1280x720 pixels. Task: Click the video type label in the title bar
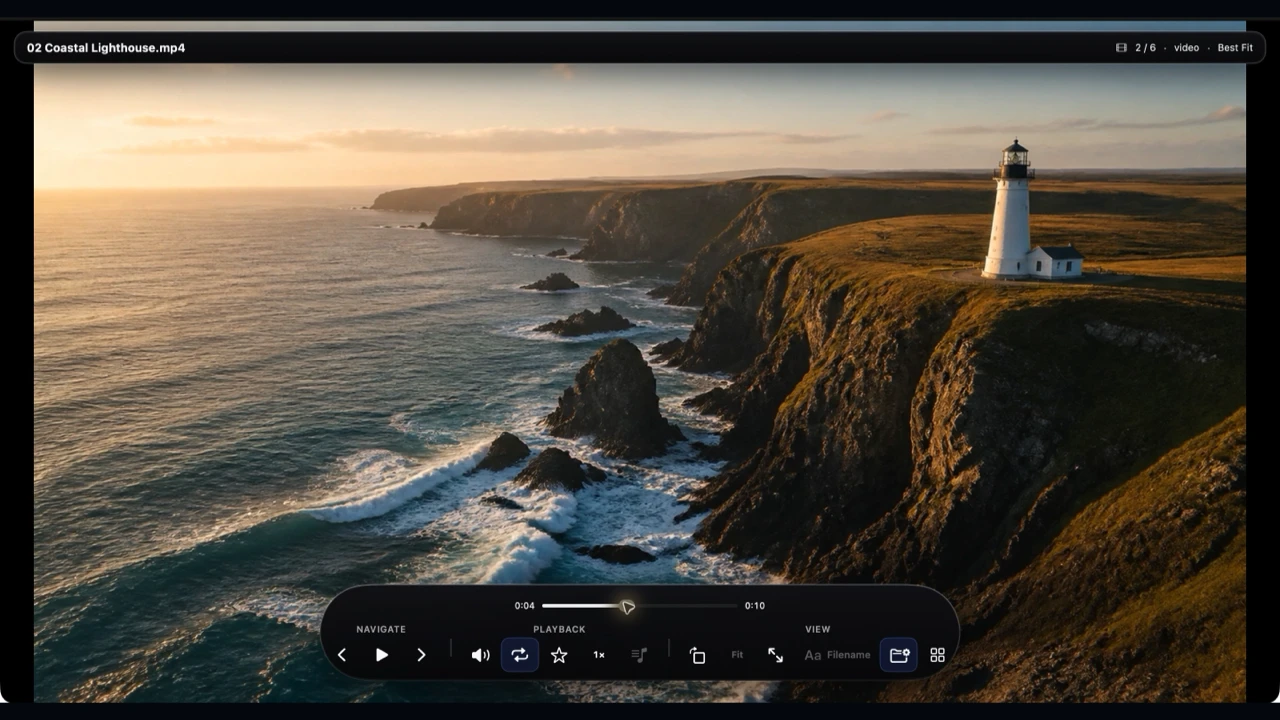(1186, 48)
